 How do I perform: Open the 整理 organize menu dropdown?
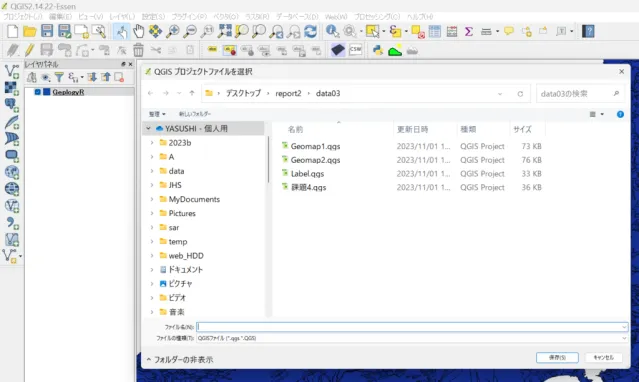pyautogui.click(x=157, y=114)
